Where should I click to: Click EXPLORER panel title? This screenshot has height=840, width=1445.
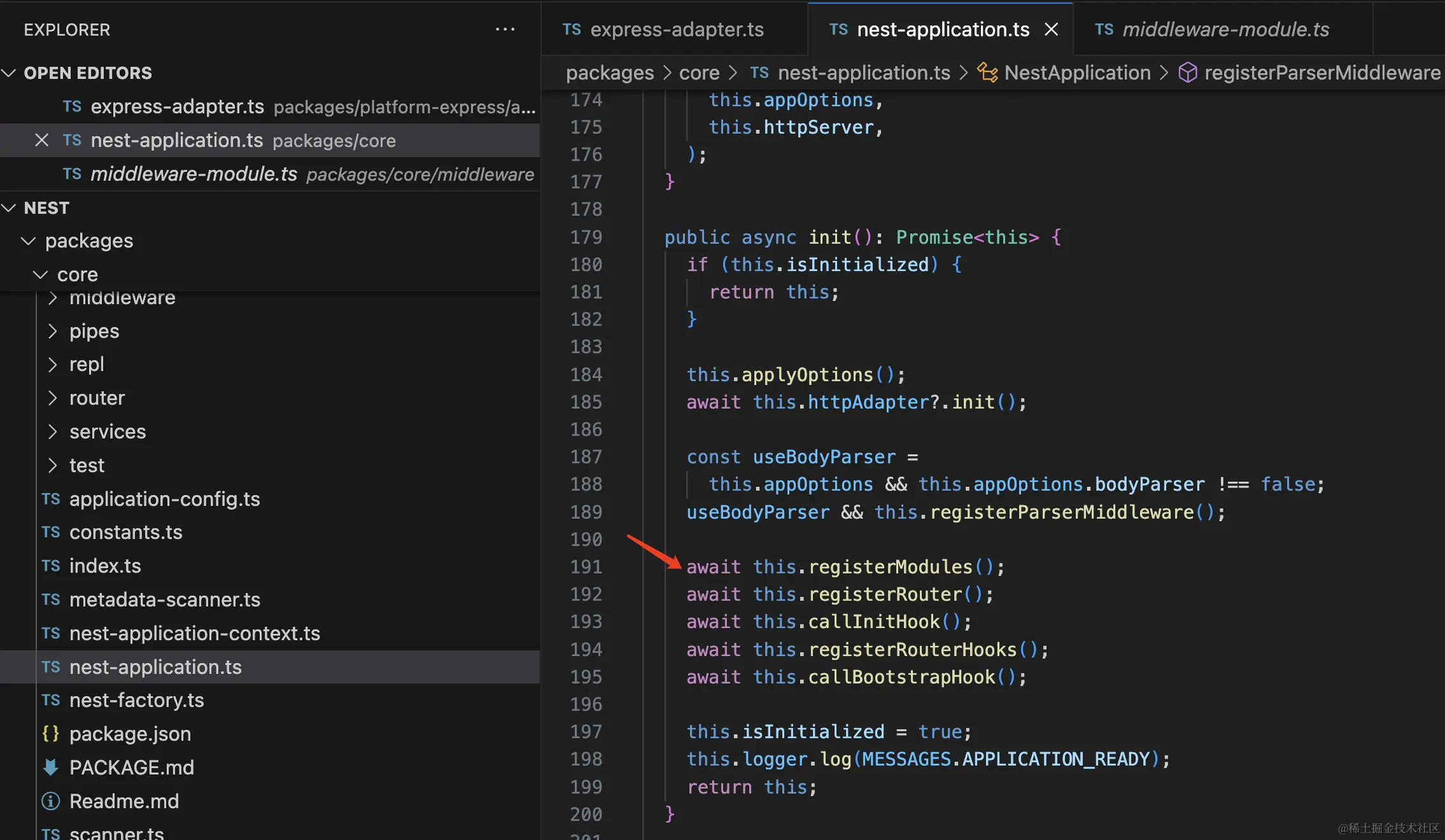[x=67, y=29]
